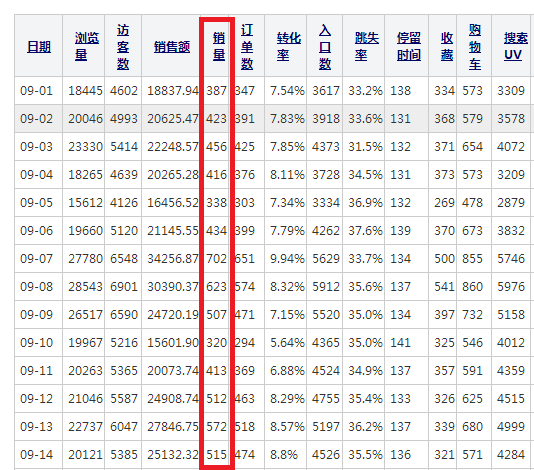Click conversion rate 5.64%
Viewport: 534px width, 470px height.
[287, 342]
